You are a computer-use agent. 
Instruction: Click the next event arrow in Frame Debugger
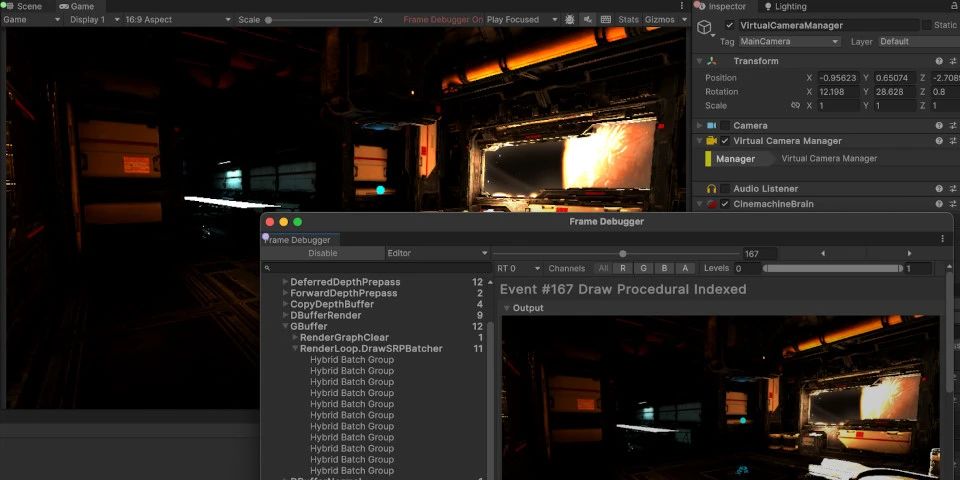click(909, 254)
